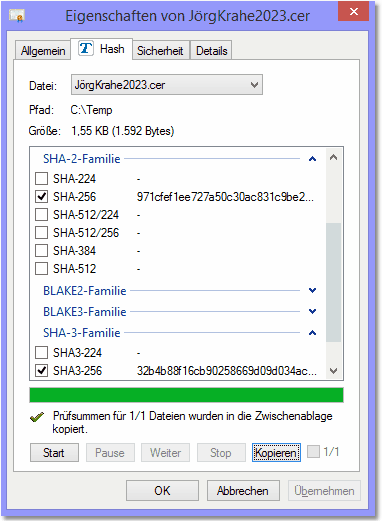Click the hash list scrollbar down arrow
382x523 pixels.
[x=333, y=371]
